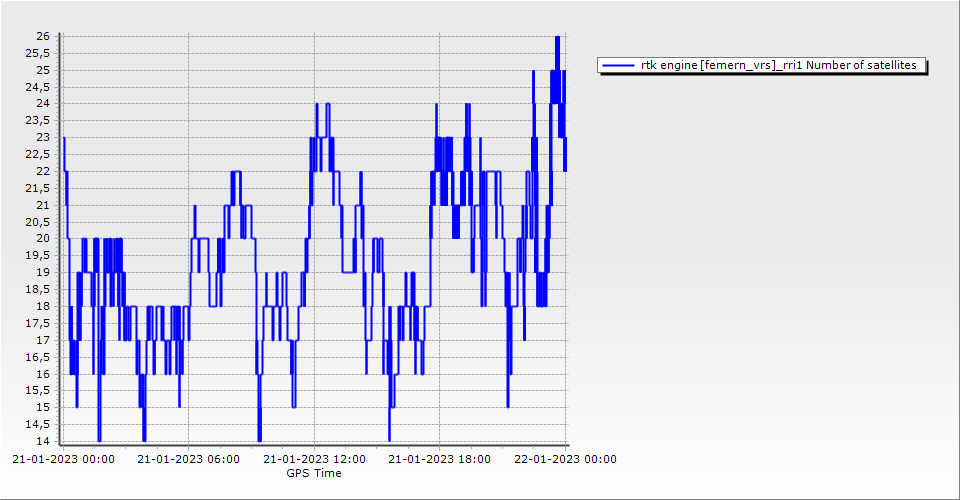Click the 21-01-2023 18:00 x-axis label

coord(440,460)
